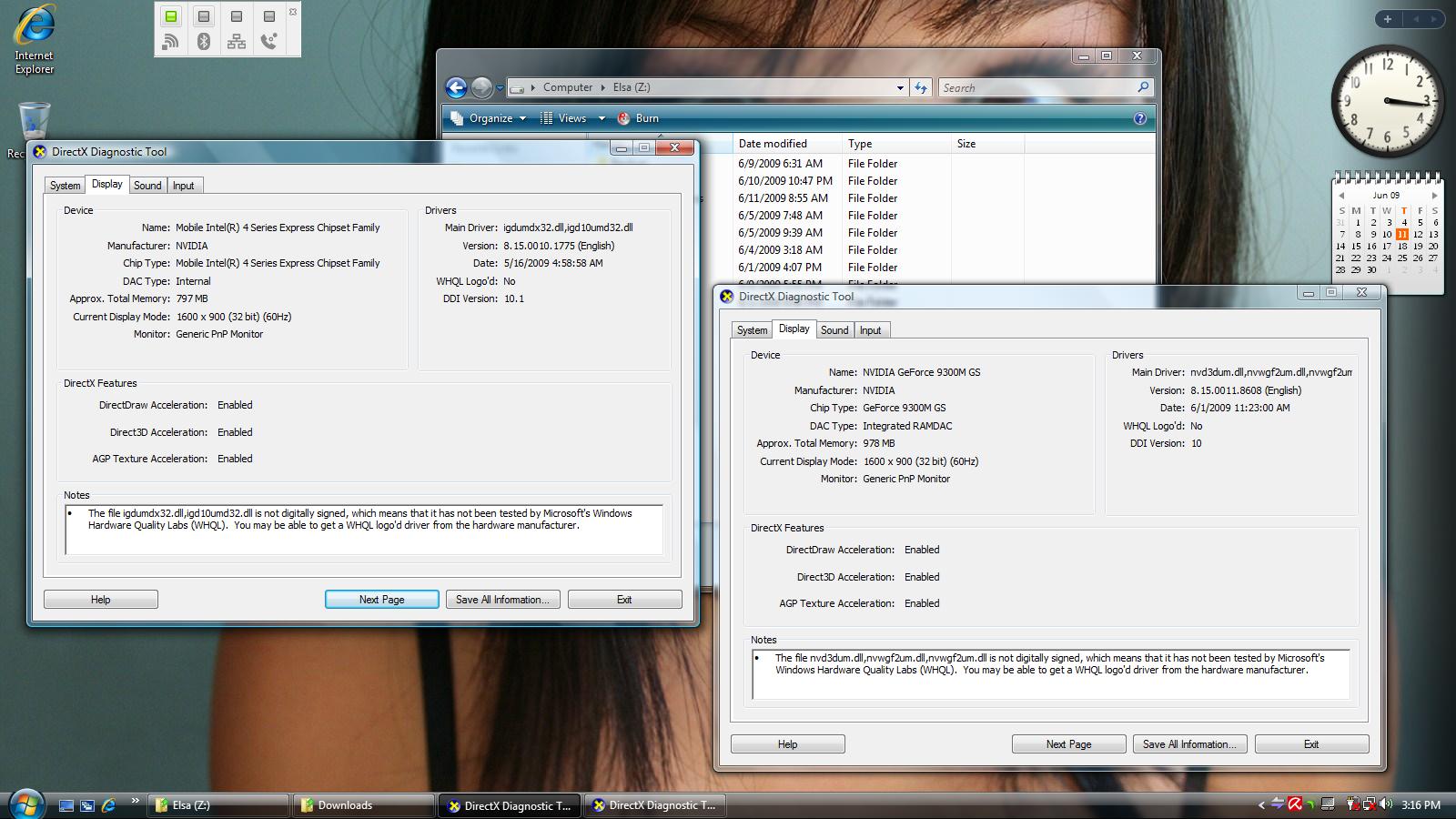Viewport: 1456px width, 819px height.
Task: Open Explorer help question-mark icon
Action: coord(1139,118)
